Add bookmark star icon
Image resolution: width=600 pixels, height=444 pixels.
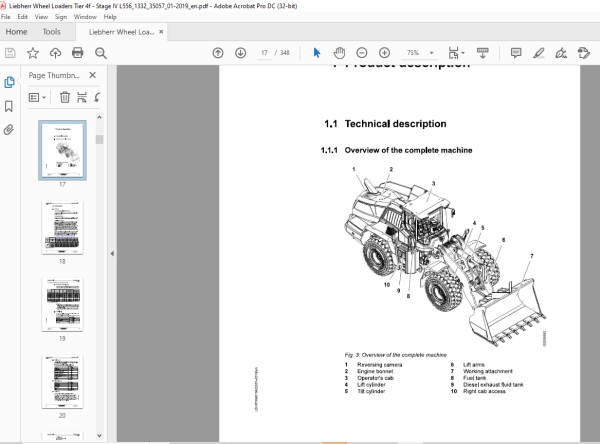tap(33, 53)
